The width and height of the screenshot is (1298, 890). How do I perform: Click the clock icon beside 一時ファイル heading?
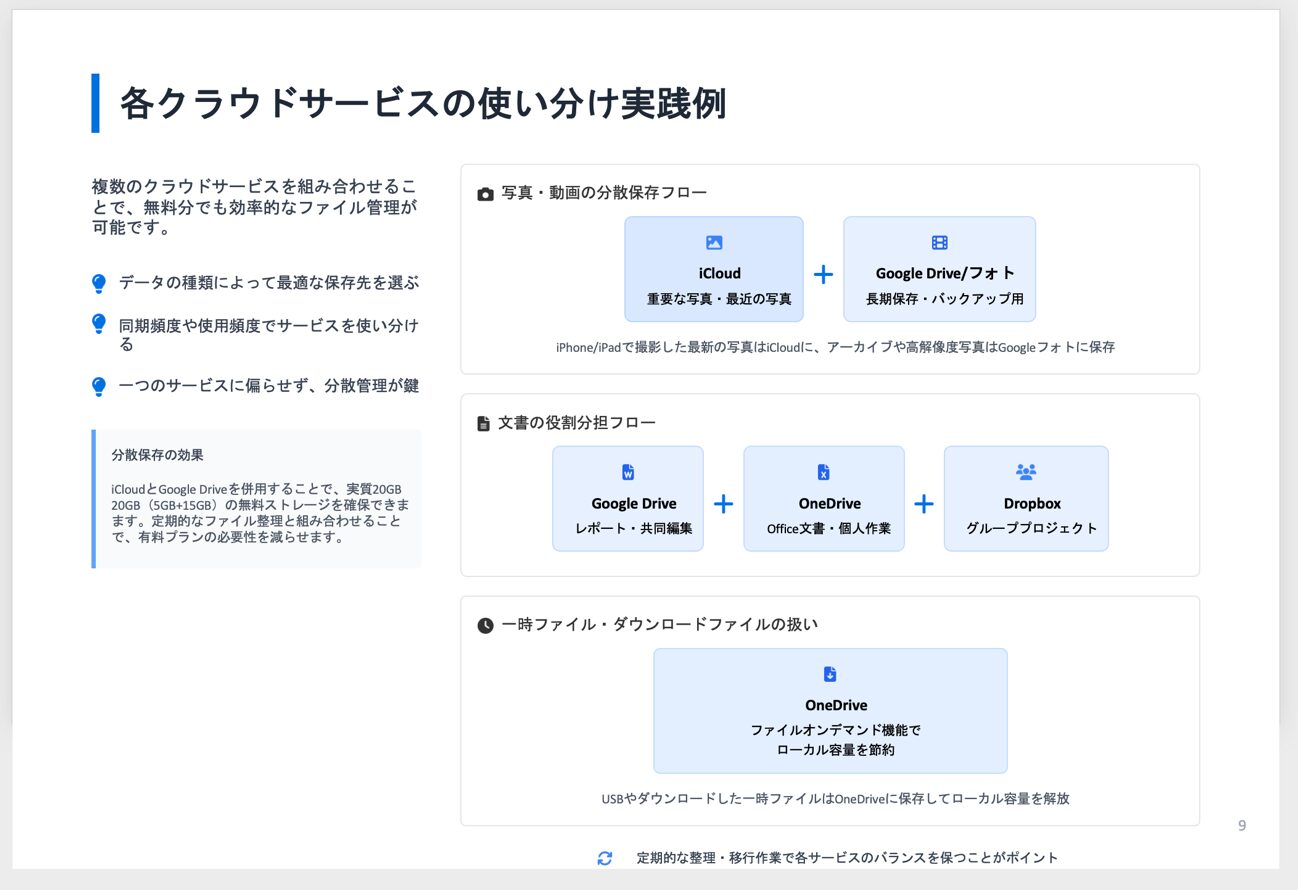[485, 626]
